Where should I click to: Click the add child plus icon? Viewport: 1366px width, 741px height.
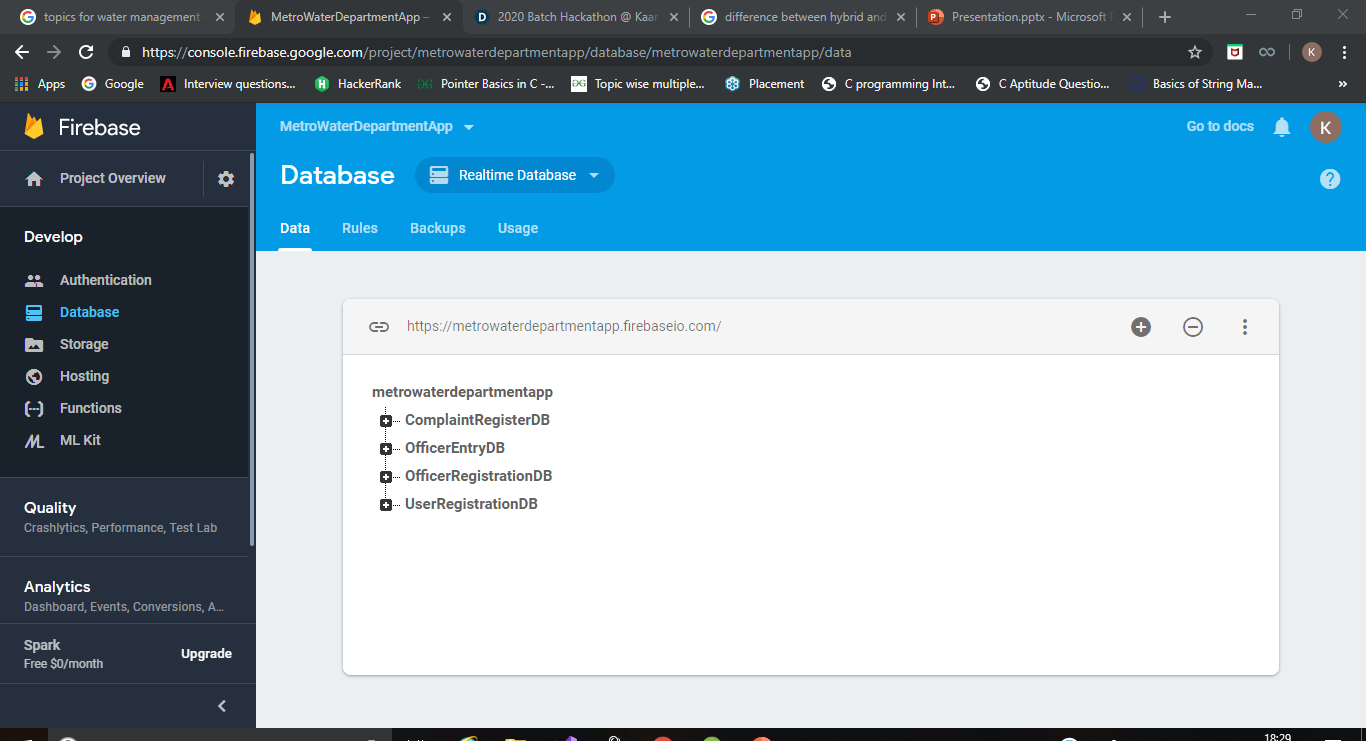tap(1141, 327)
